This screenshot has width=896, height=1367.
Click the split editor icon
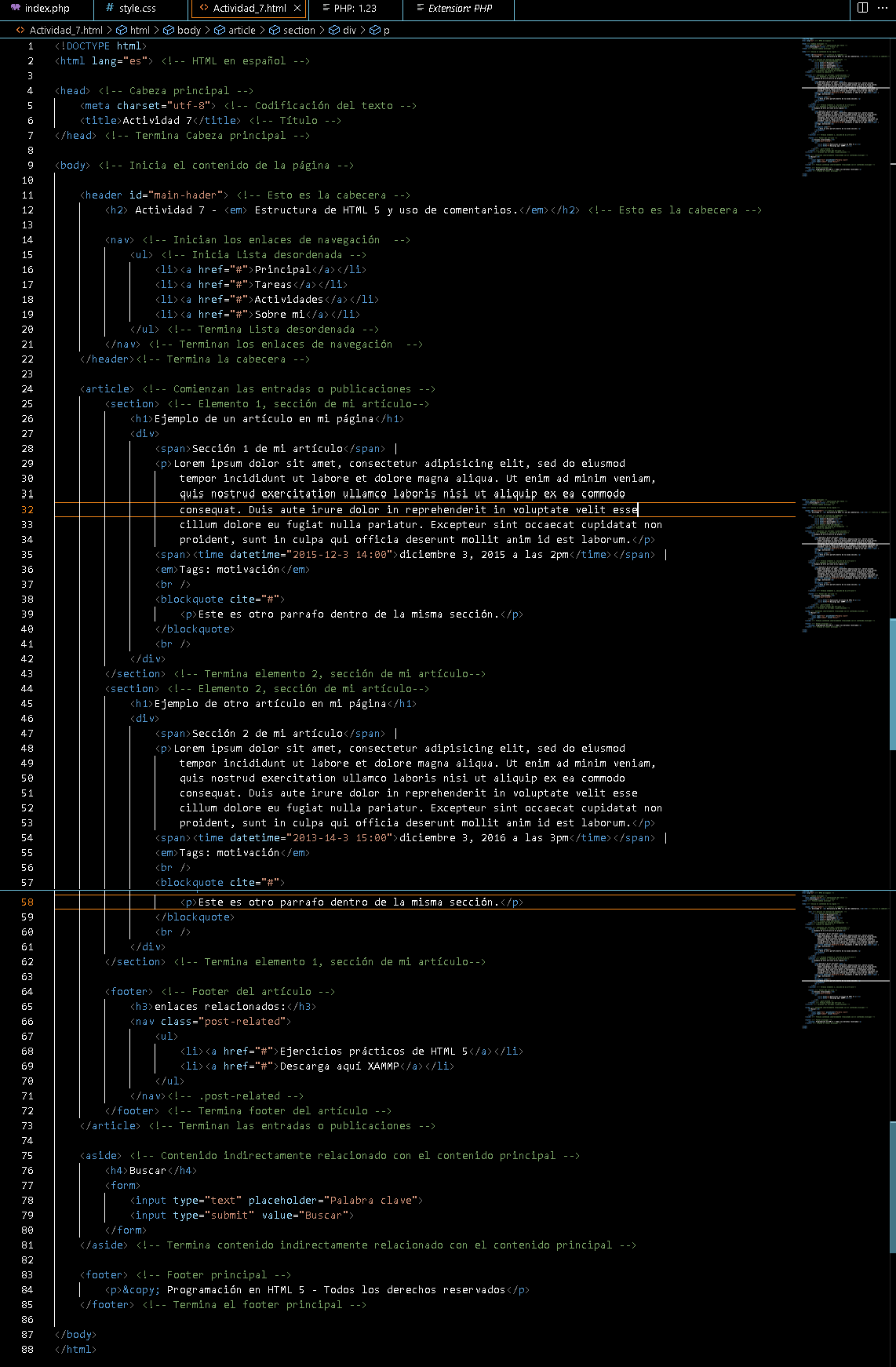point(862,8)
